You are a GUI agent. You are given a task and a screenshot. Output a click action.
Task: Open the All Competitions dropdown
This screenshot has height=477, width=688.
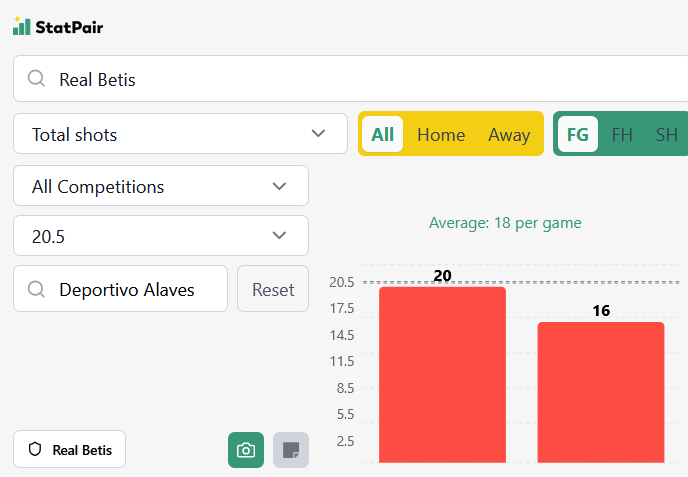(x=161, y=186)
